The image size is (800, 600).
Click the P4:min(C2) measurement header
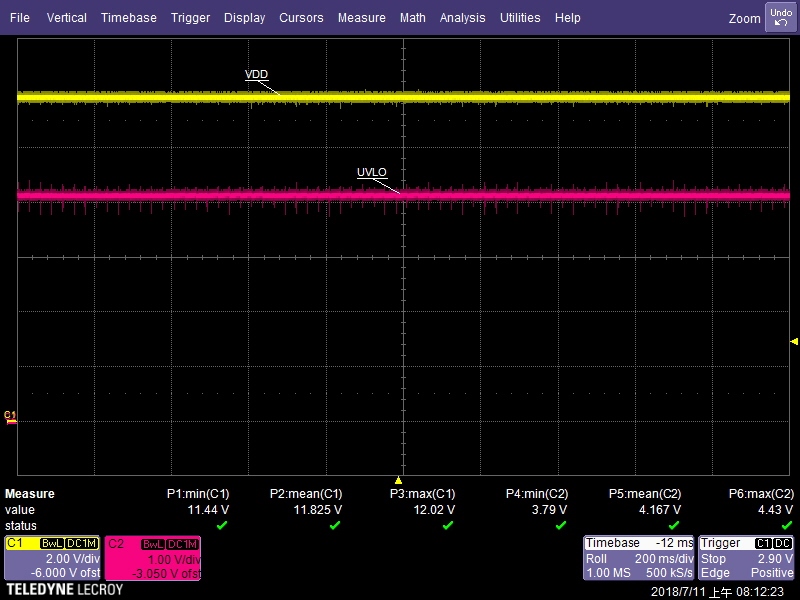[x=537, y=494]
